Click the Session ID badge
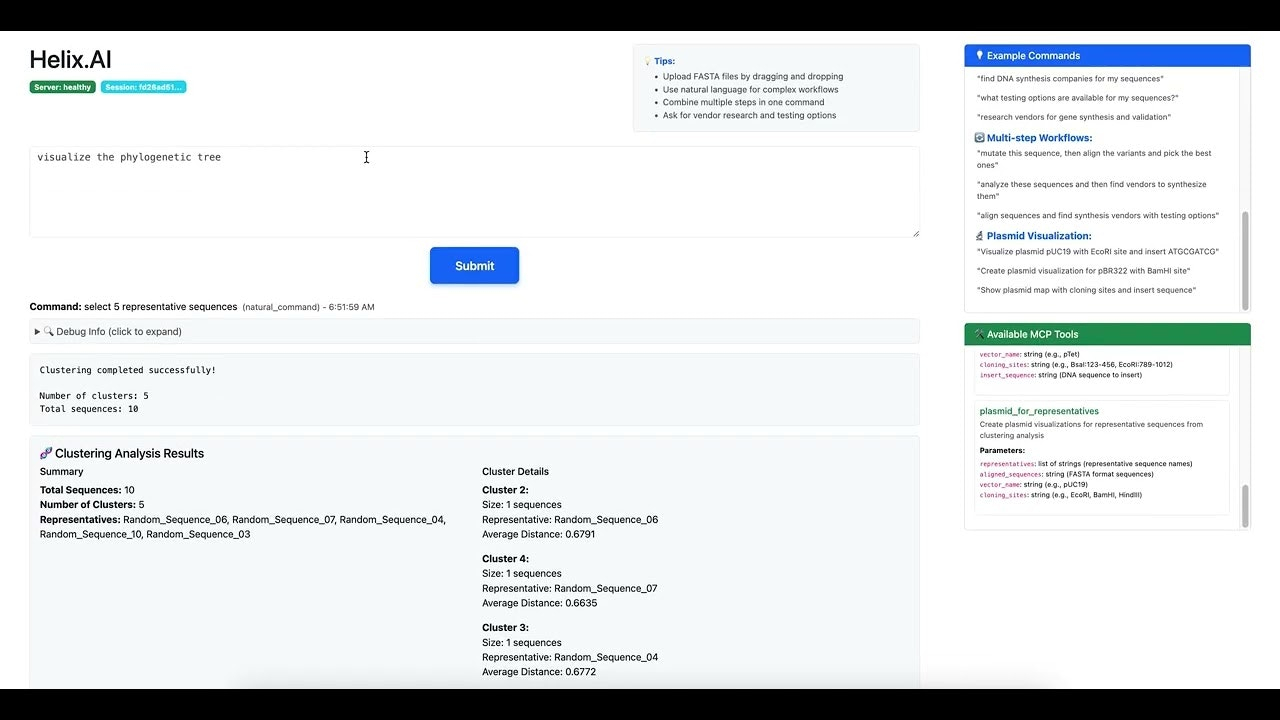This screenshot has width=1280, height=720. pyautogui.click(x=143, y=87)
